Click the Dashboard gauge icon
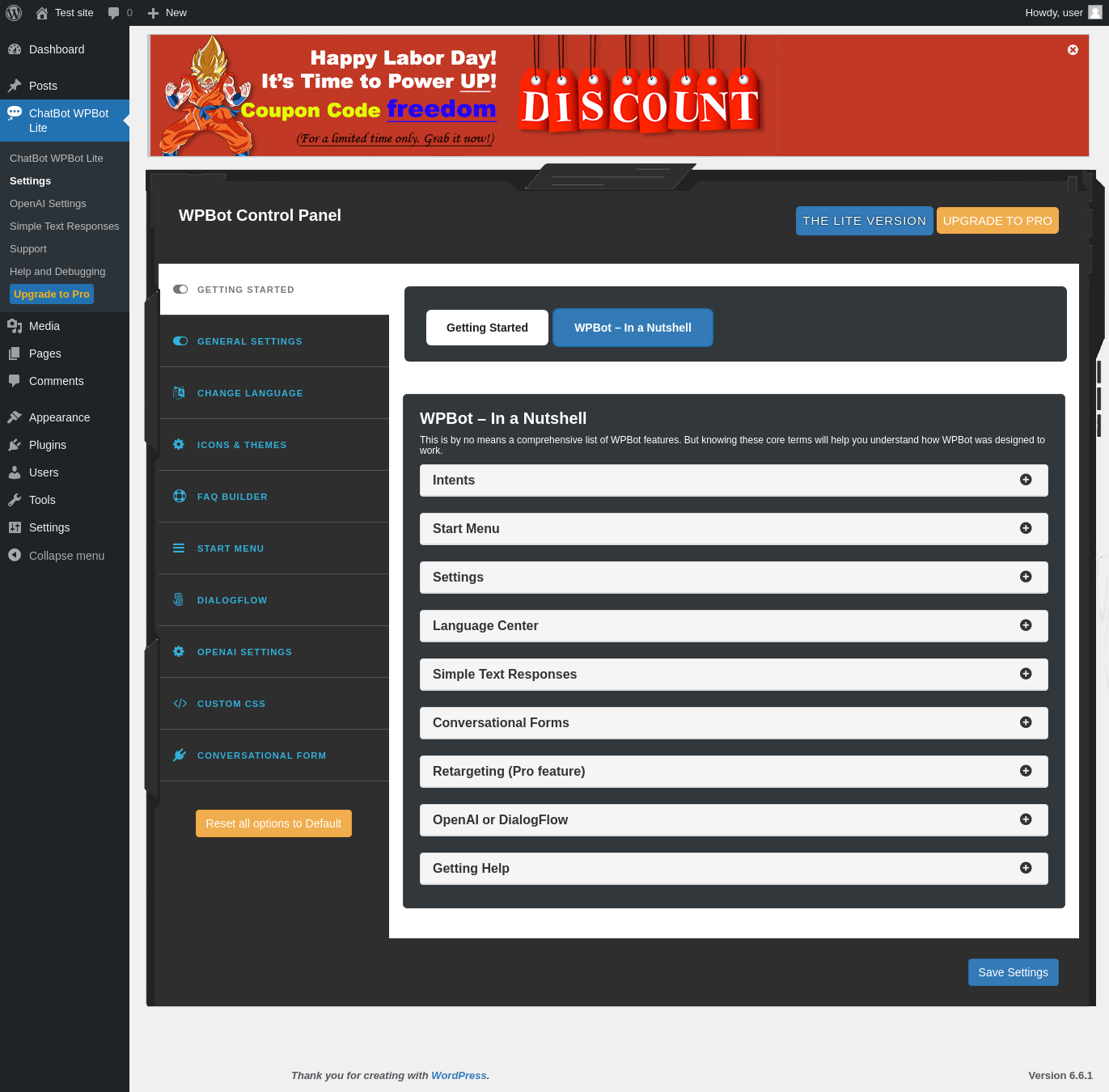The height and width of the screenshot is (1092, 1109). 15,49
